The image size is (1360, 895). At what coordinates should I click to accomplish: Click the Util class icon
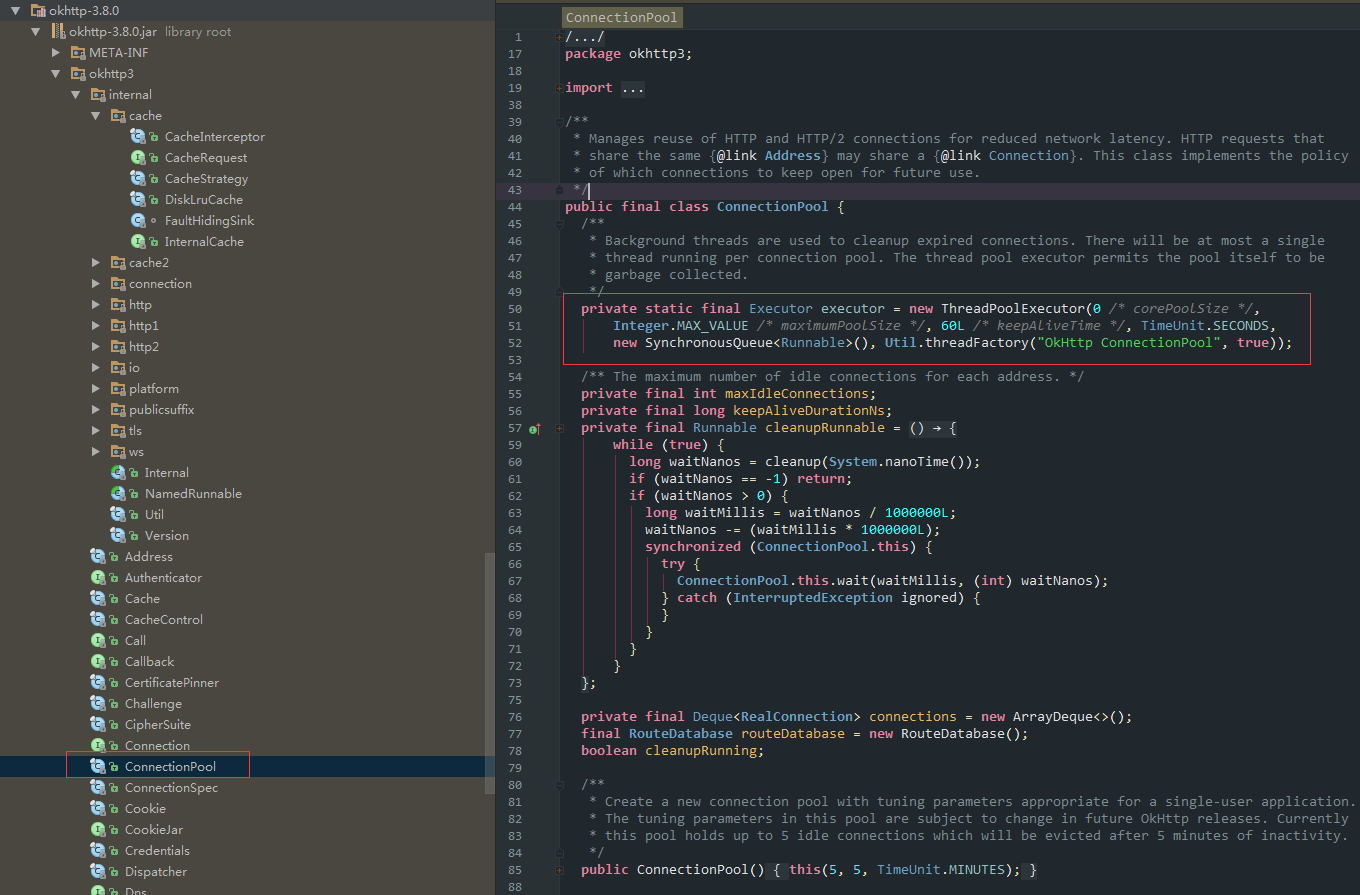[x=118, y=515]
